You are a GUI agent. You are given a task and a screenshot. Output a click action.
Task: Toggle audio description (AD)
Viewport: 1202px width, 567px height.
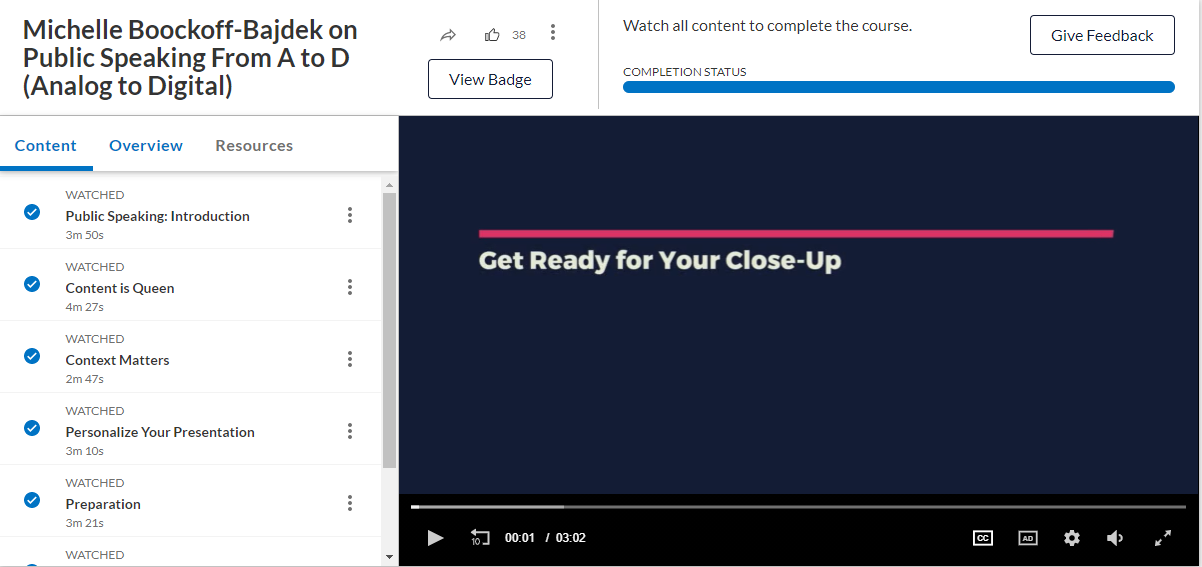tap(1028, 538)
